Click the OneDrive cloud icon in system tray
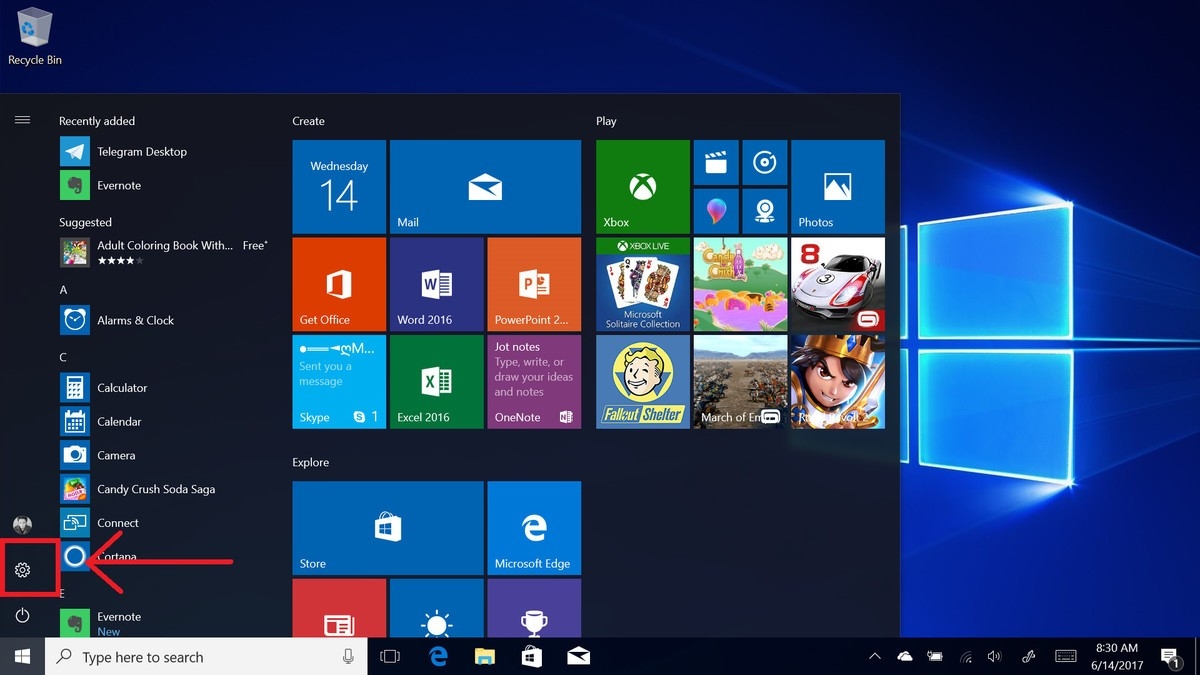Viewport: 1200px width, 675px height. pyautogui.click(x=904, y=656)
